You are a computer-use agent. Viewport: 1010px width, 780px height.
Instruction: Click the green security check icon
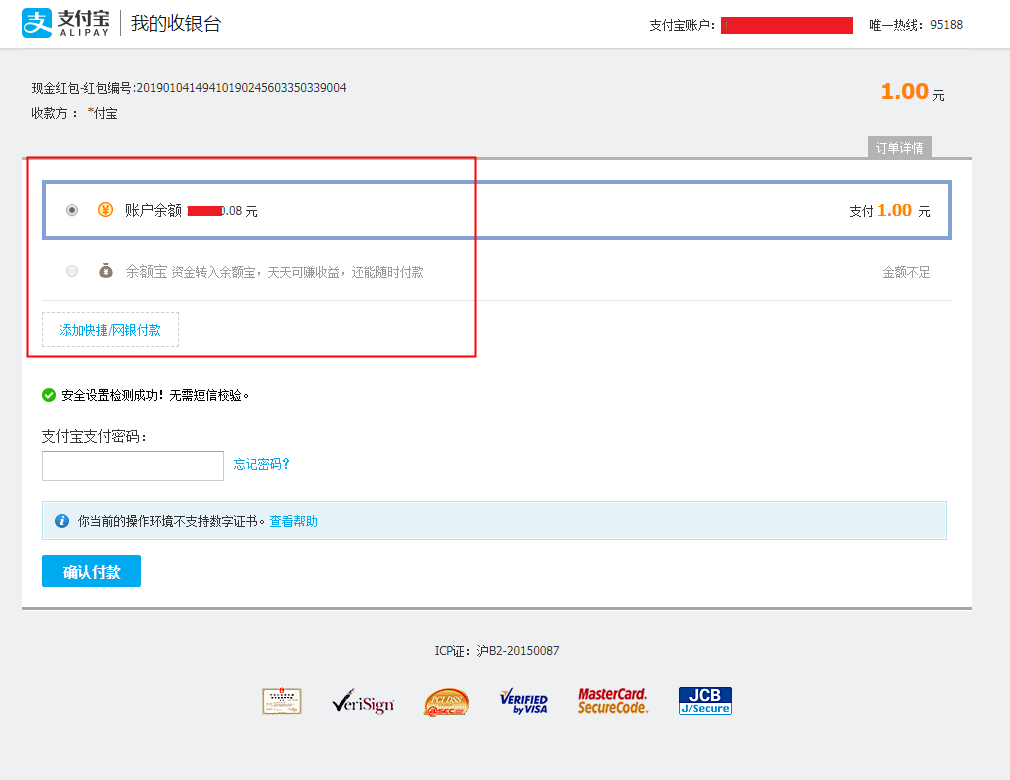(49, 395)
